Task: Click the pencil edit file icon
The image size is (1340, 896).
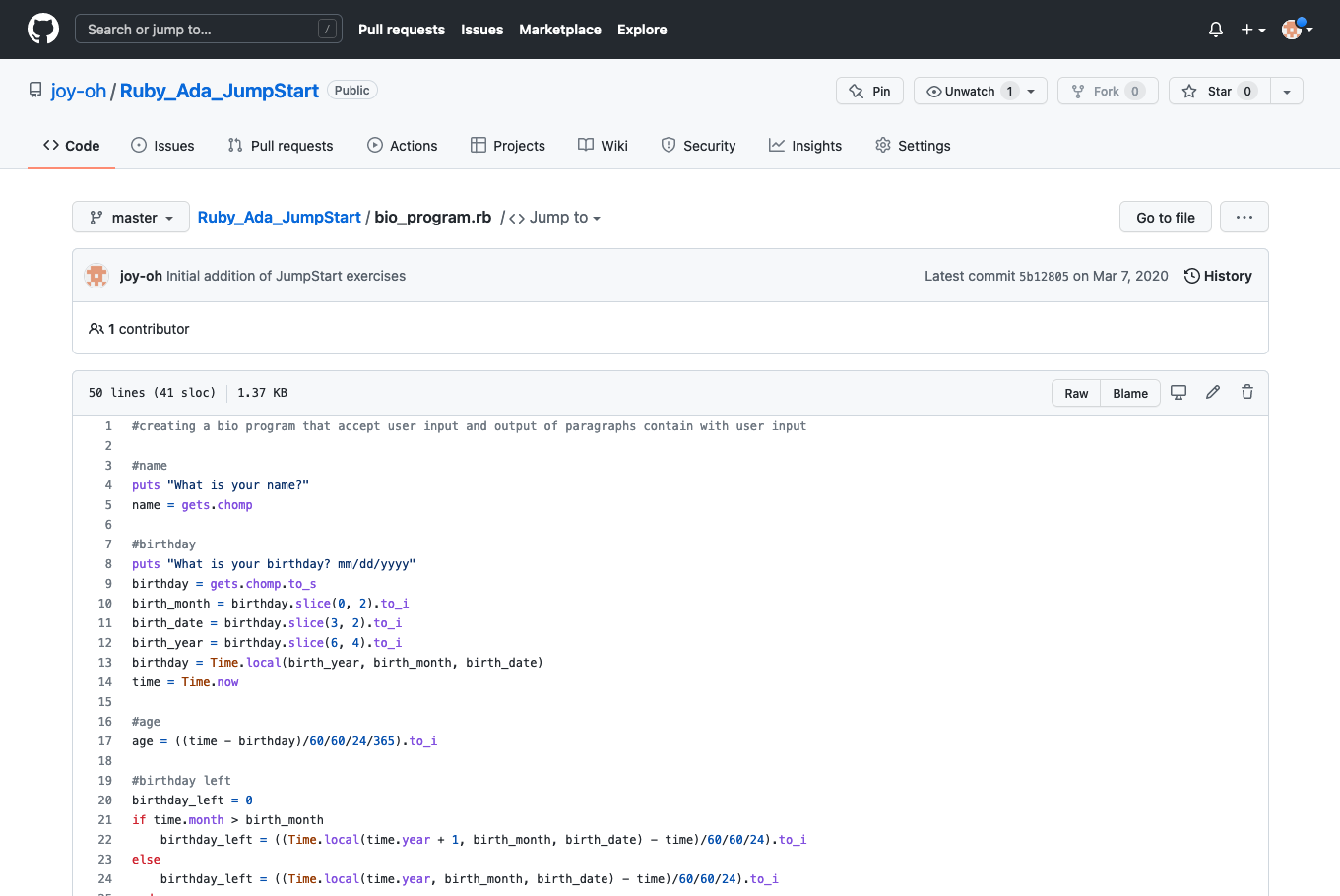Action: tap(1213, 393)
